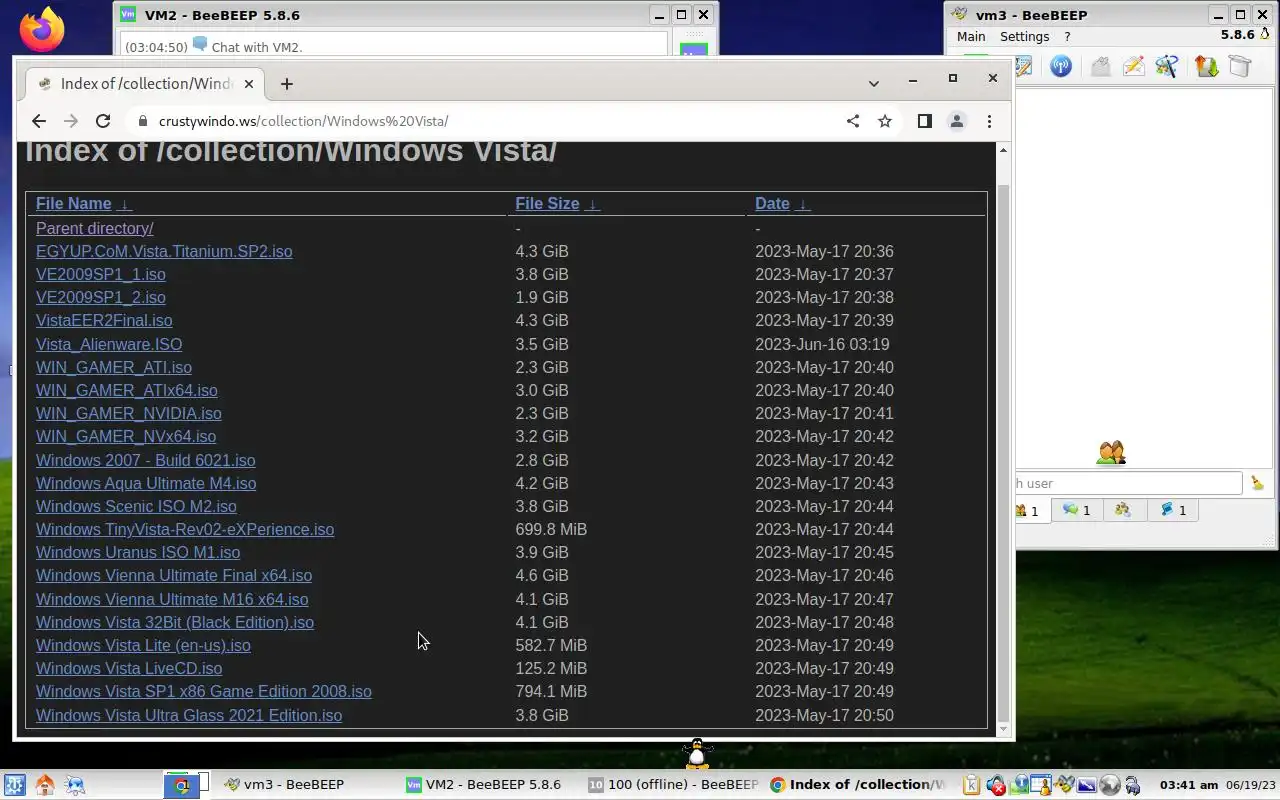Click Windows Vista 32Bit (Black Edition).iso

(x=175, y=622)
